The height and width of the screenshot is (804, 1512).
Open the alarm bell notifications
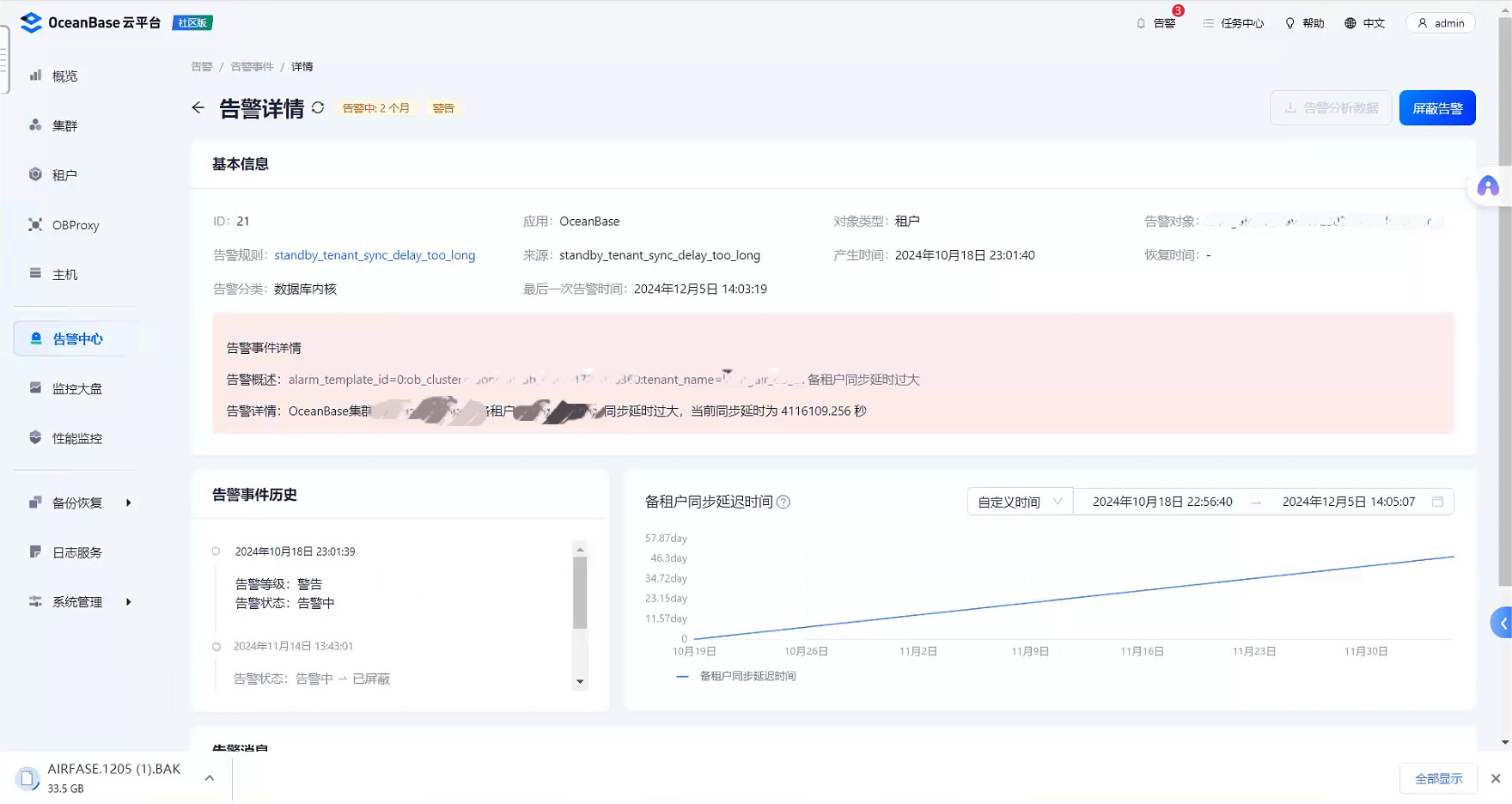[1155, 23]
